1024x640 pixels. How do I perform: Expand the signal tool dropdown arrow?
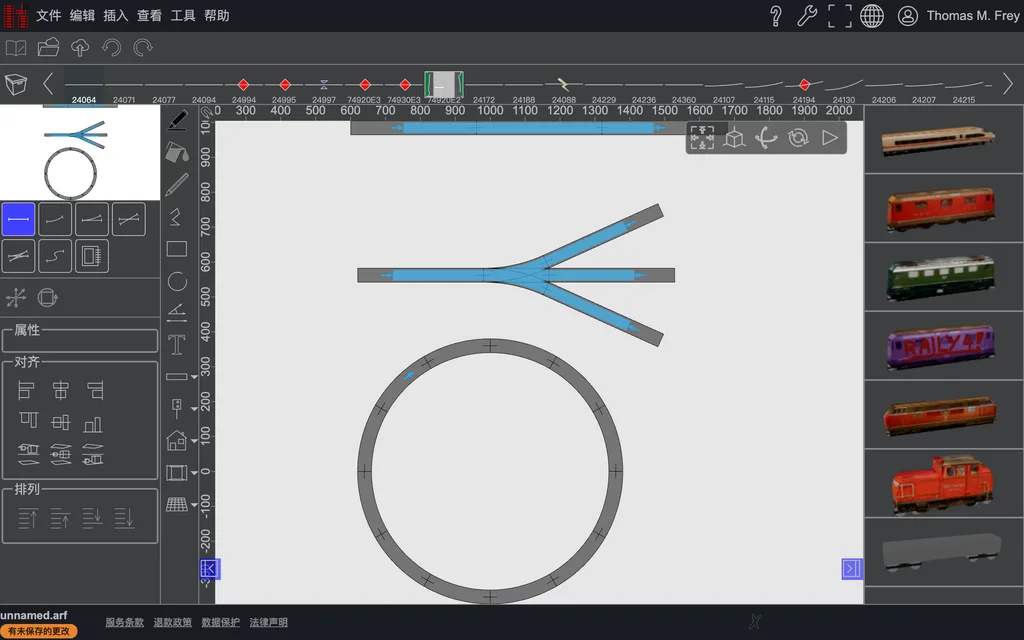[x=194, y=409]
